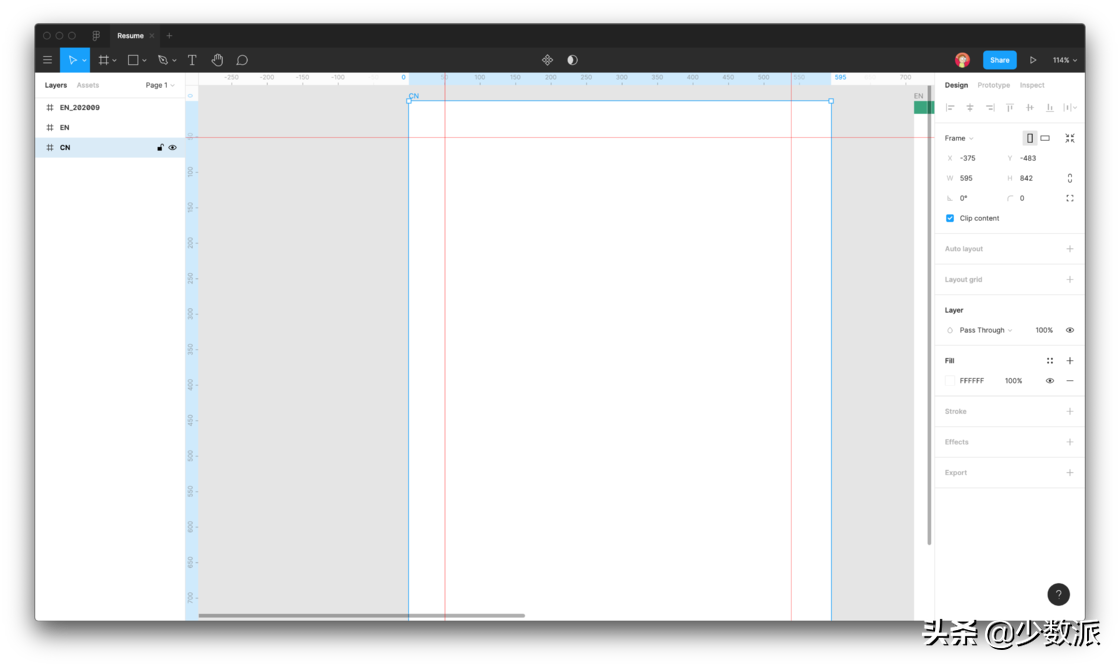1120x667 pixels.
Task: Select the Comment tool
Action: point(242,60)
